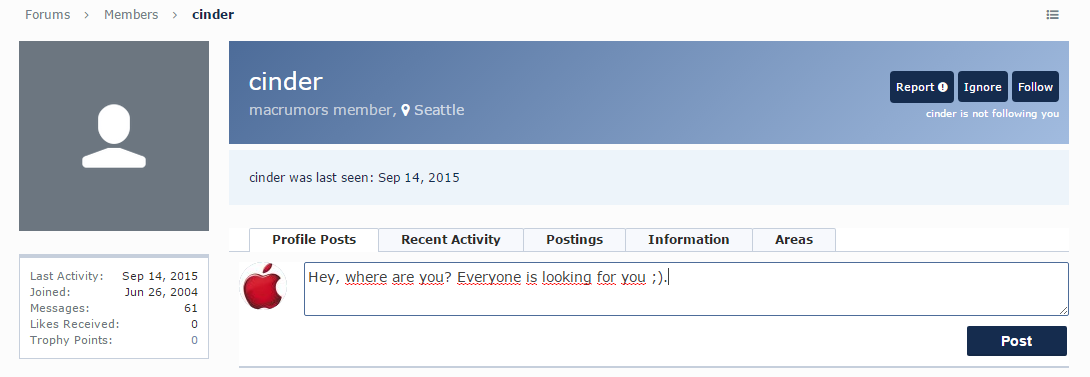Switch to the Recent Activity tab
The image size is (1090, 377).
[450, 240]
